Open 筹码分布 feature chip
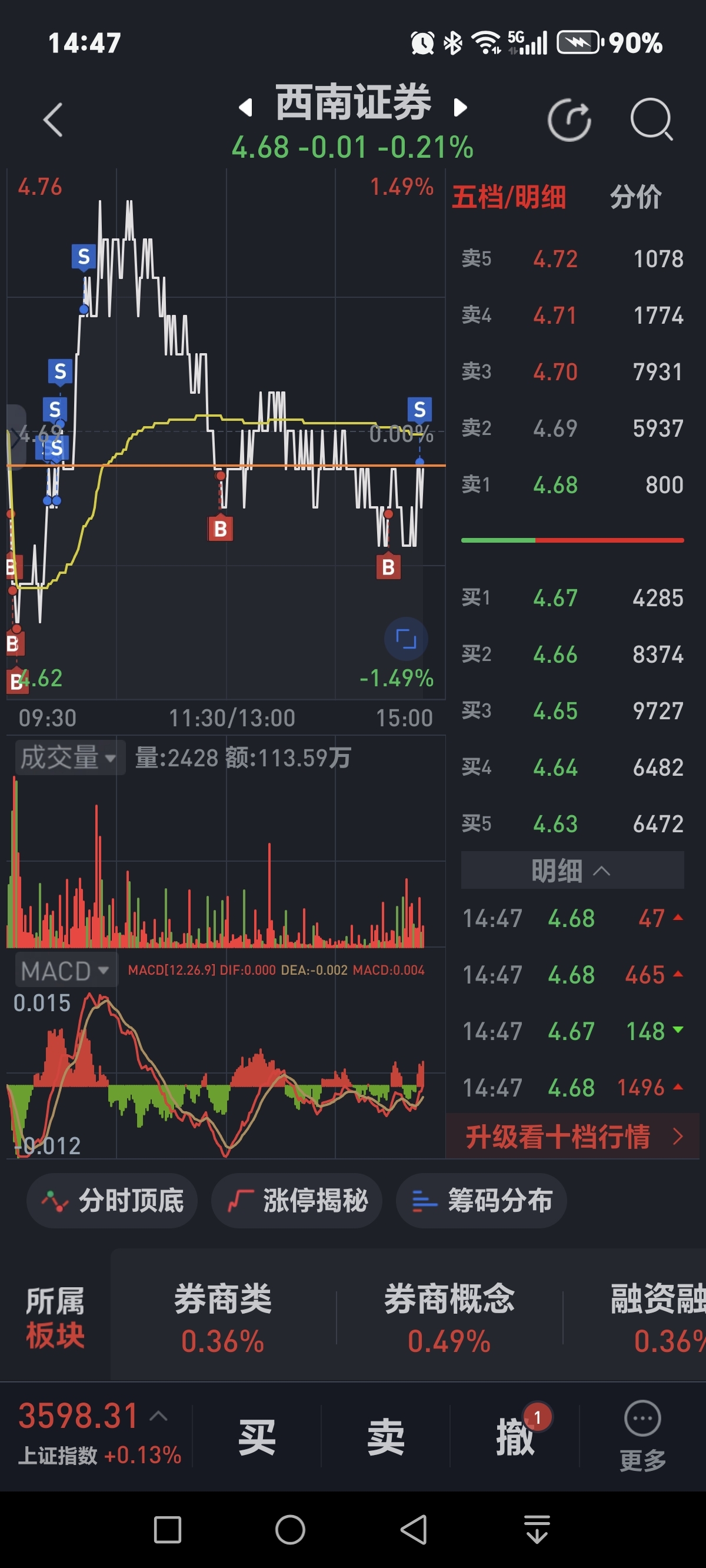Viewport: 706px width, 1568px height. 481,1200
